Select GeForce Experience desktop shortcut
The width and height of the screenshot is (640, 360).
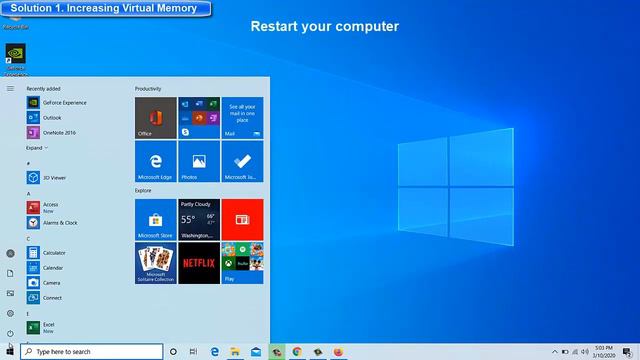point(16,60)
